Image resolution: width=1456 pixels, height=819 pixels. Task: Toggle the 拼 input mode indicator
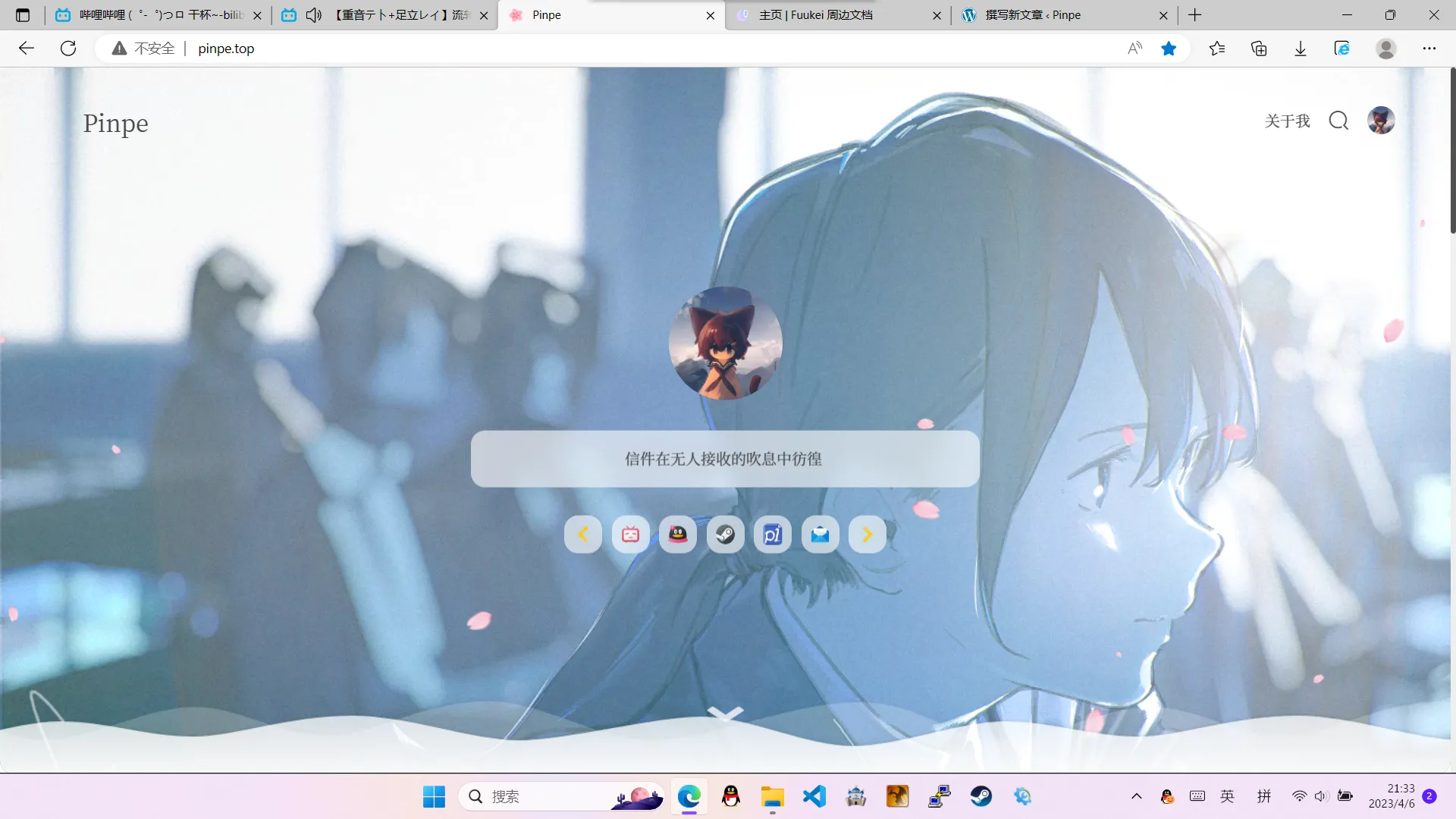point(1264,796)
